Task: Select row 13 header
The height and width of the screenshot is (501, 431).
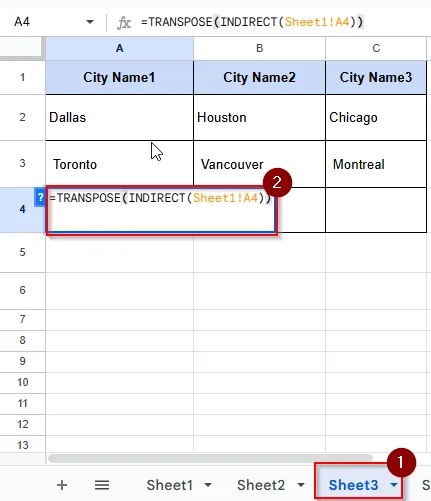Action: [22, 444]
